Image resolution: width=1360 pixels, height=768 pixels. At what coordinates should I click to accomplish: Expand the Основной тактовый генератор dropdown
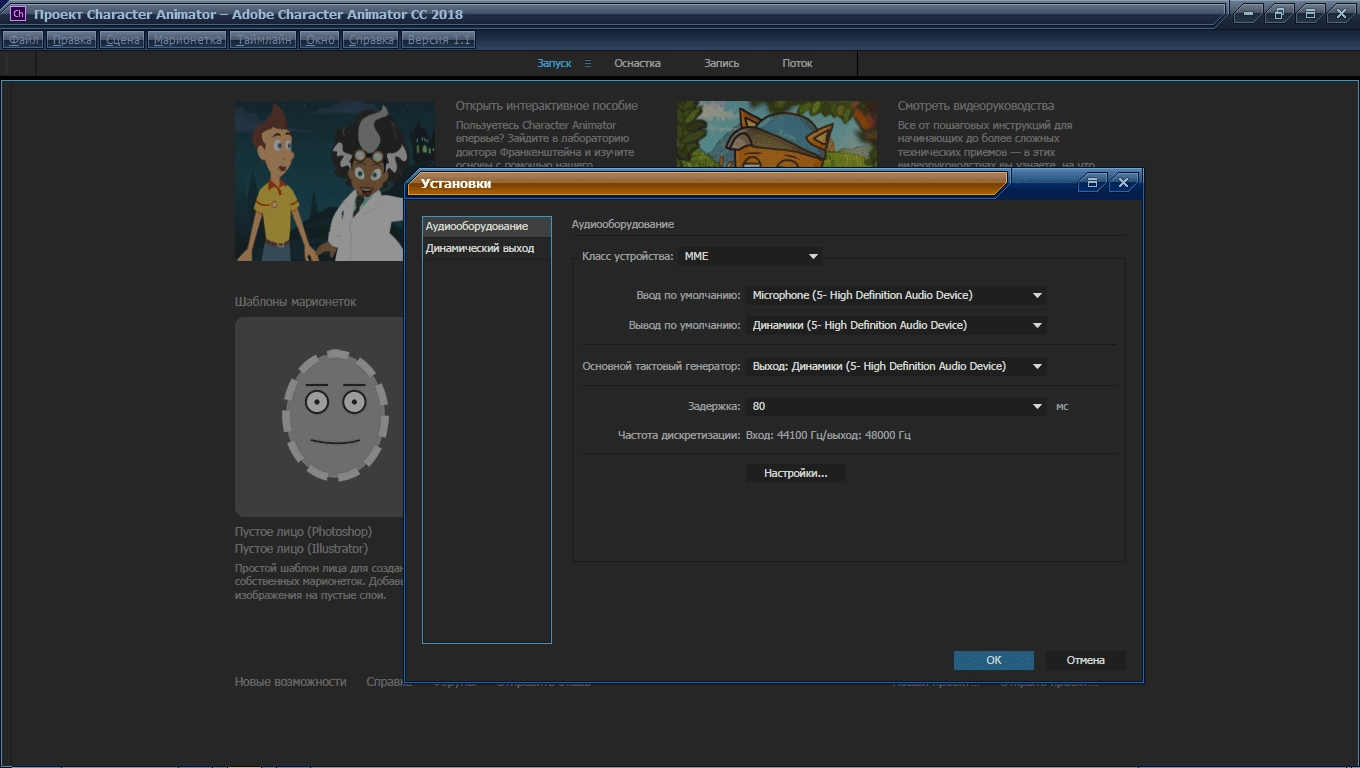tap(897, 366)
